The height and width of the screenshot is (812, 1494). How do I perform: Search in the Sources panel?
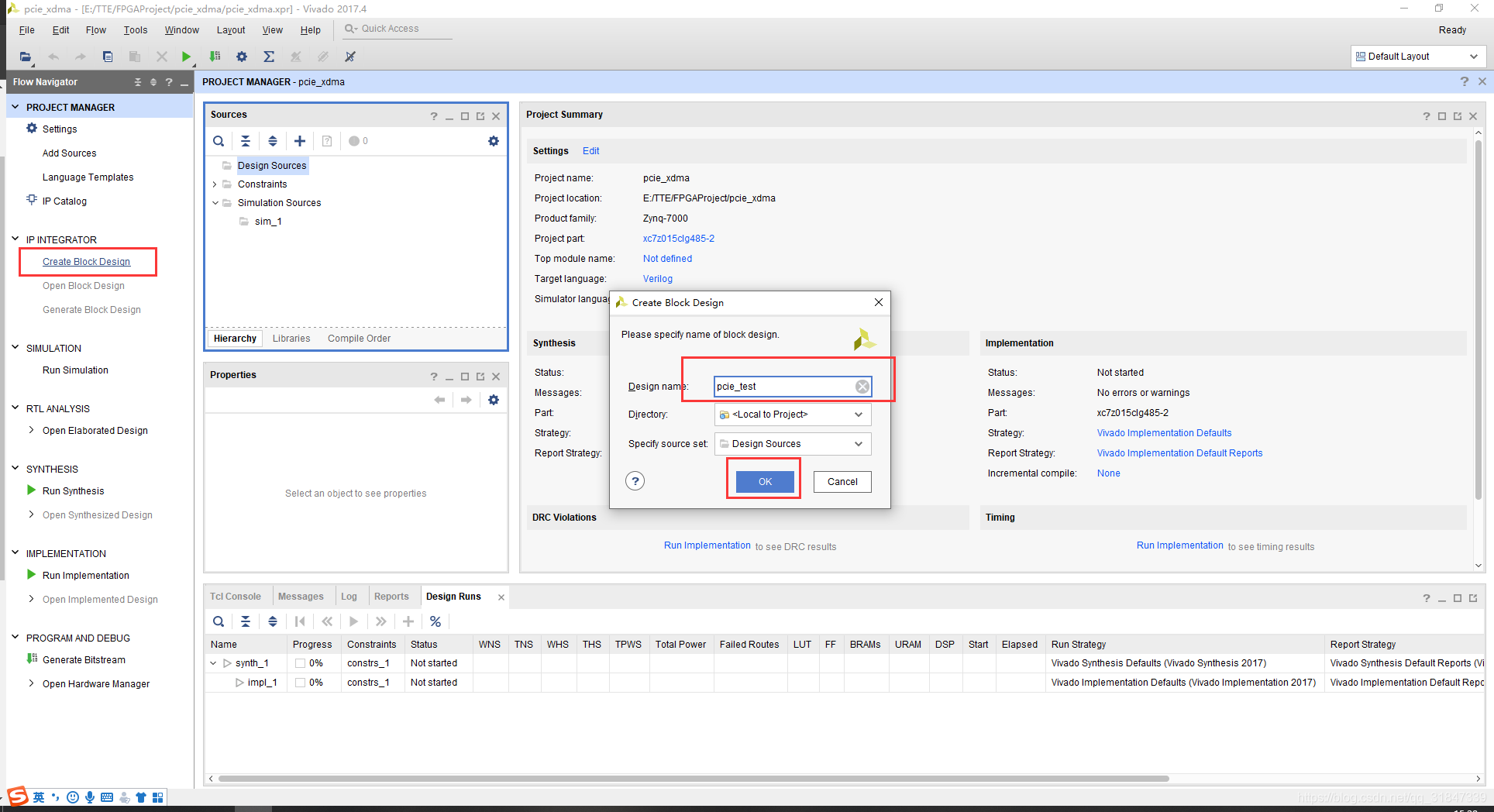click(219, 141)
